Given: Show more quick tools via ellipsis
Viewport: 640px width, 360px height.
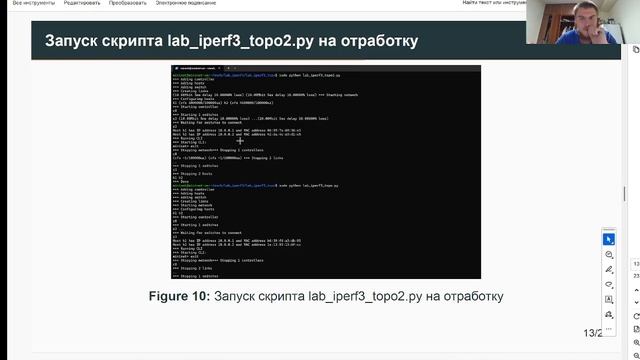Looking at the screenshot, I should pos(609,329).
